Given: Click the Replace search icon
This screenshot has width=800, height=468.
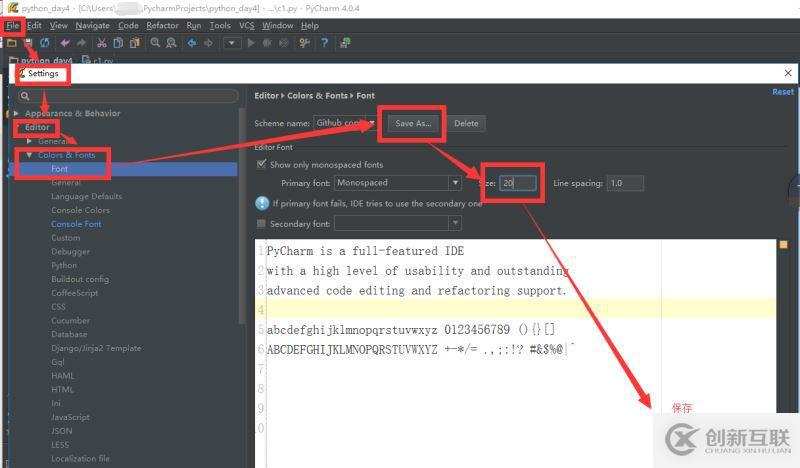Looking at the screenshot, I should pyautogui.click(x=171, y=43).
